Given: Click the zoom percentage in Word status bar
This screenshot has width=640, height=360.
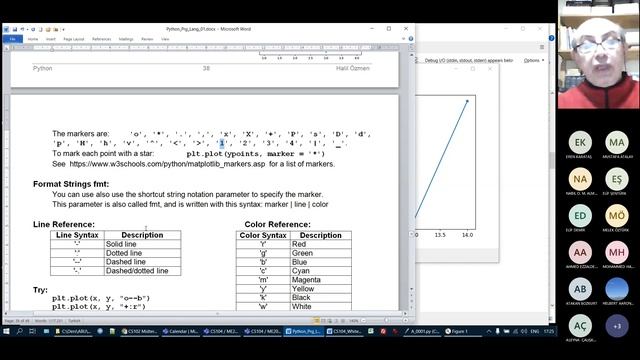Looking at the screenshot, I should point(353,321).
